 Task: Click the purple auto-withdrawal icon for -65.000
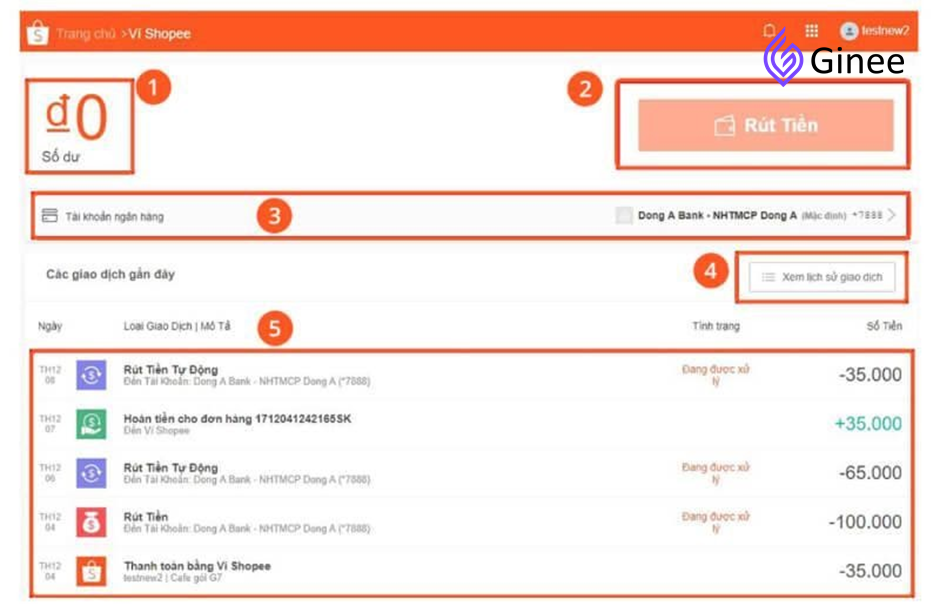coord(91,473)
